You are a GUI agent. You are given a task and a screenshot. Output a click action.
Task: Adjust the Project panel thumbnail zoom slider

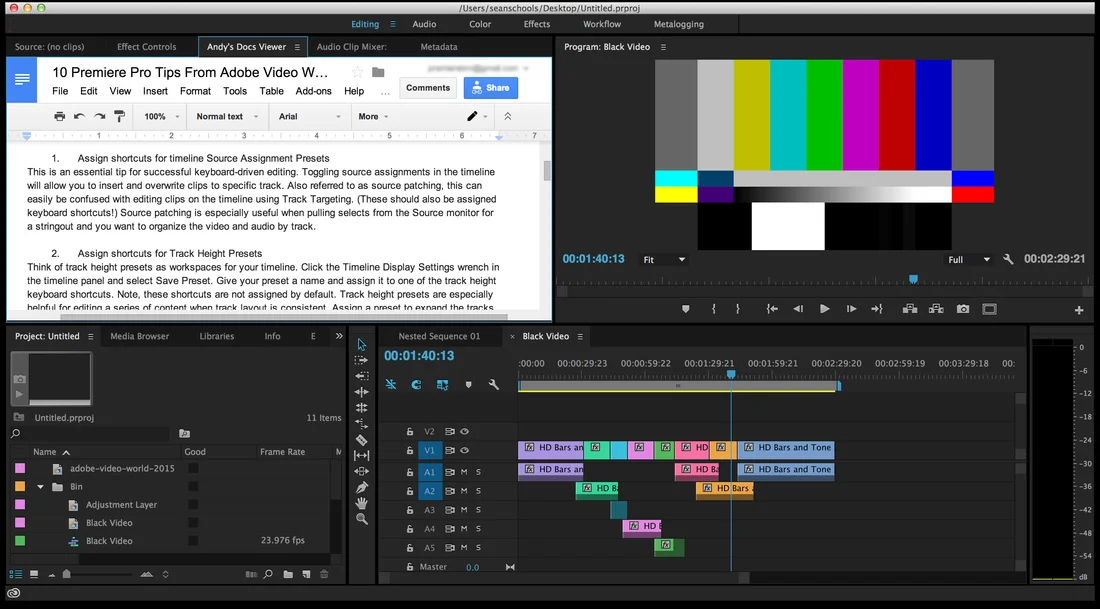pos(67,574)
